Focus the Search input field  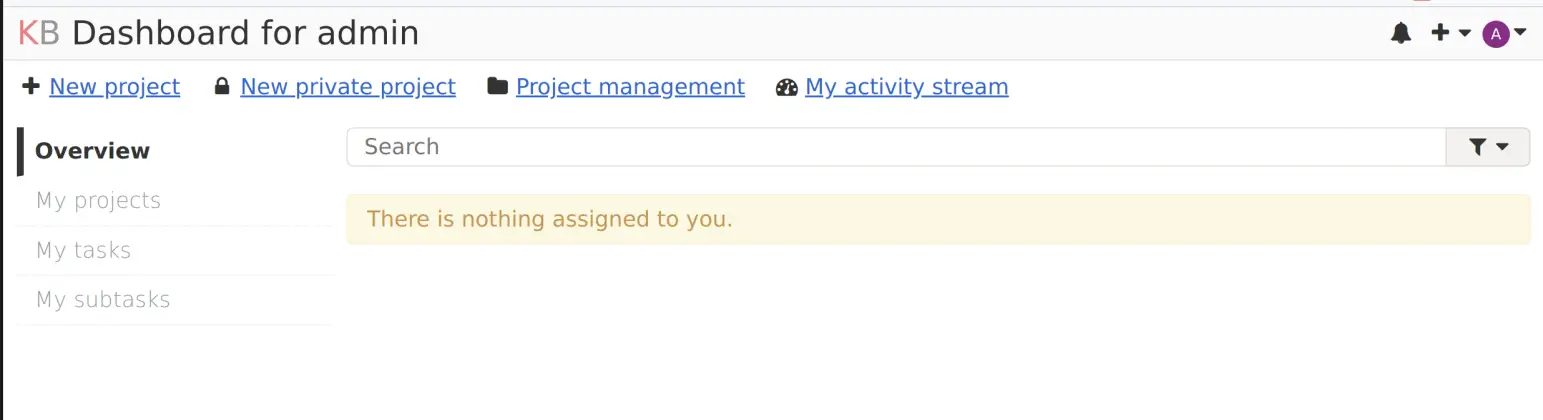click(895, 147)
